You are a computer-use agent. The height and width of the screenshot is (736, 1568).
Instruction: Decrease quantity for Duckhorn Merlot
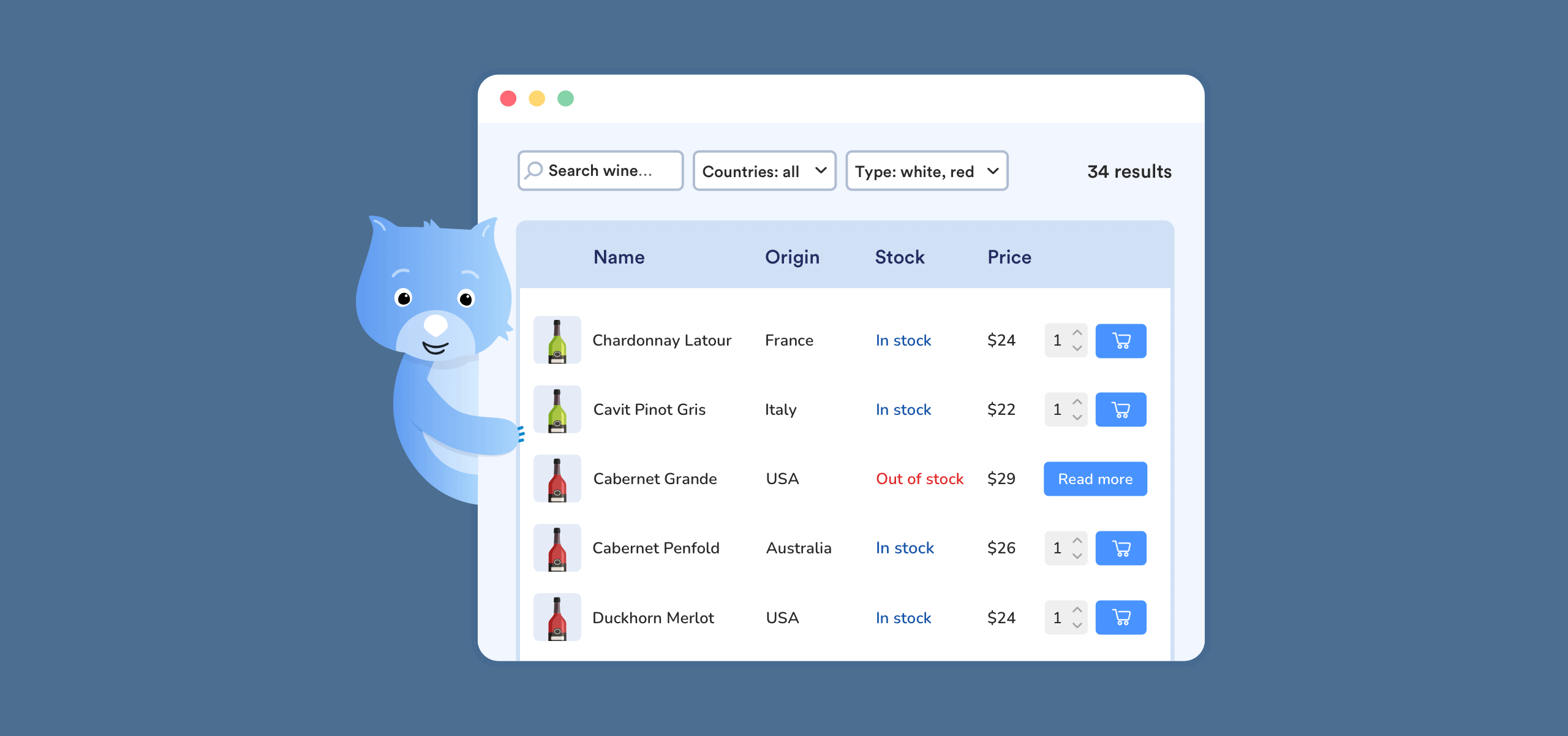1077,625
